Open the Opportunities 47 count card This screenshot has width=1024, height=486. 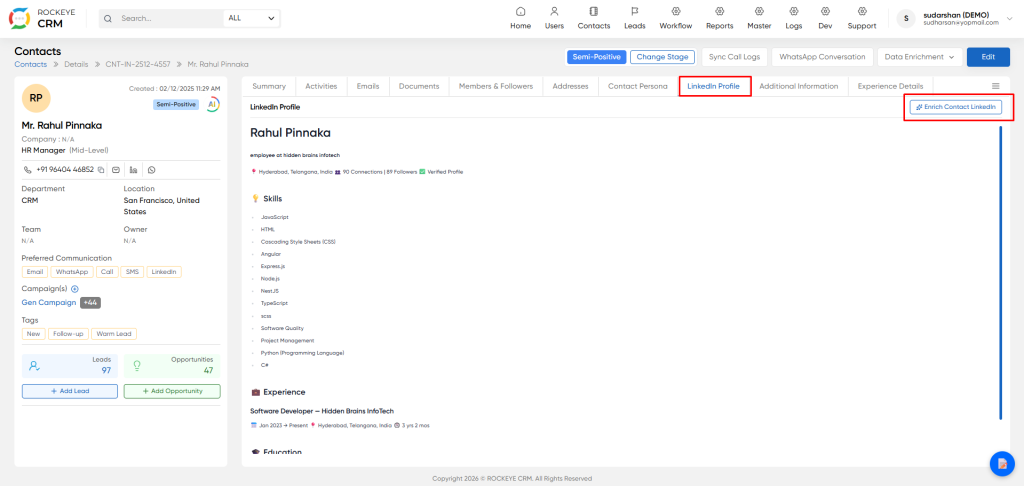(x=172, y=366)
